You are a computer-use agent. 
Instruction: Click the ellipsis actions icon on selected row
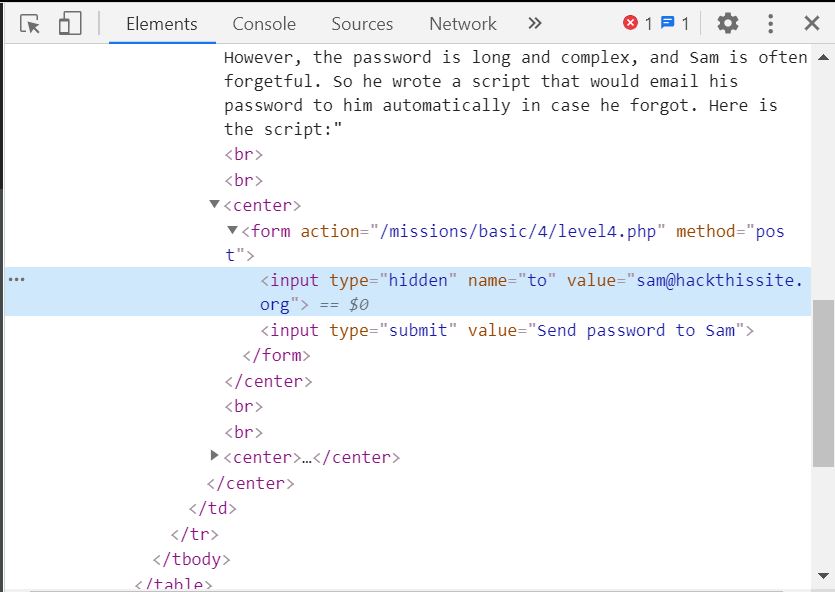coord(17,279)
